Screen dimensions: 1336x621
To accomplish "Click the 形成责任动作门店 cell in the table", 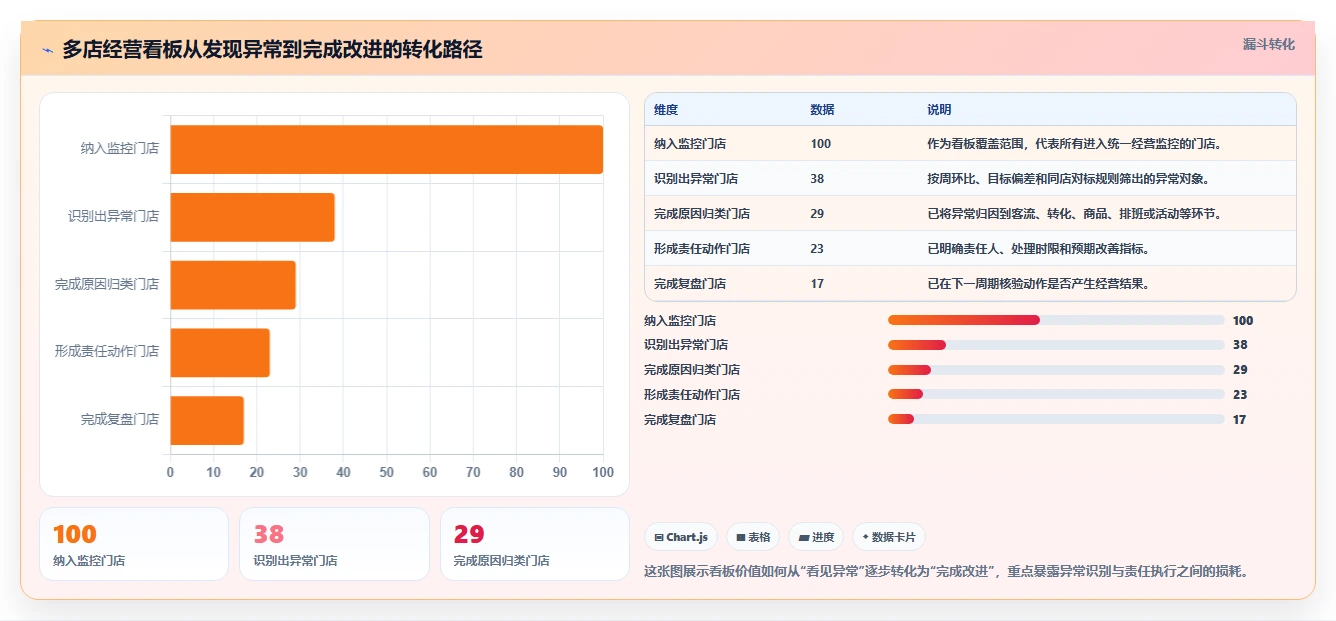I will point(702,249).
